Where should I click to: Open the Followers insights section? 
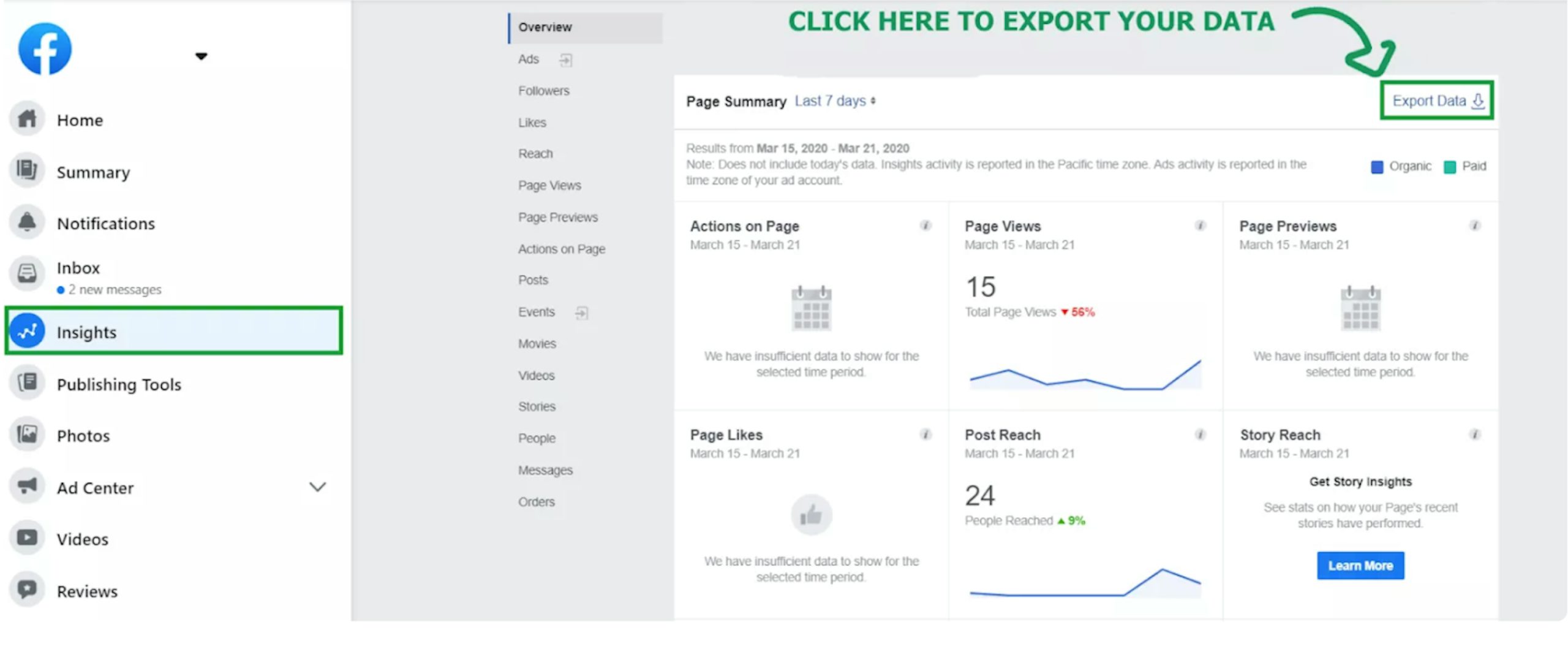(543, 91)
